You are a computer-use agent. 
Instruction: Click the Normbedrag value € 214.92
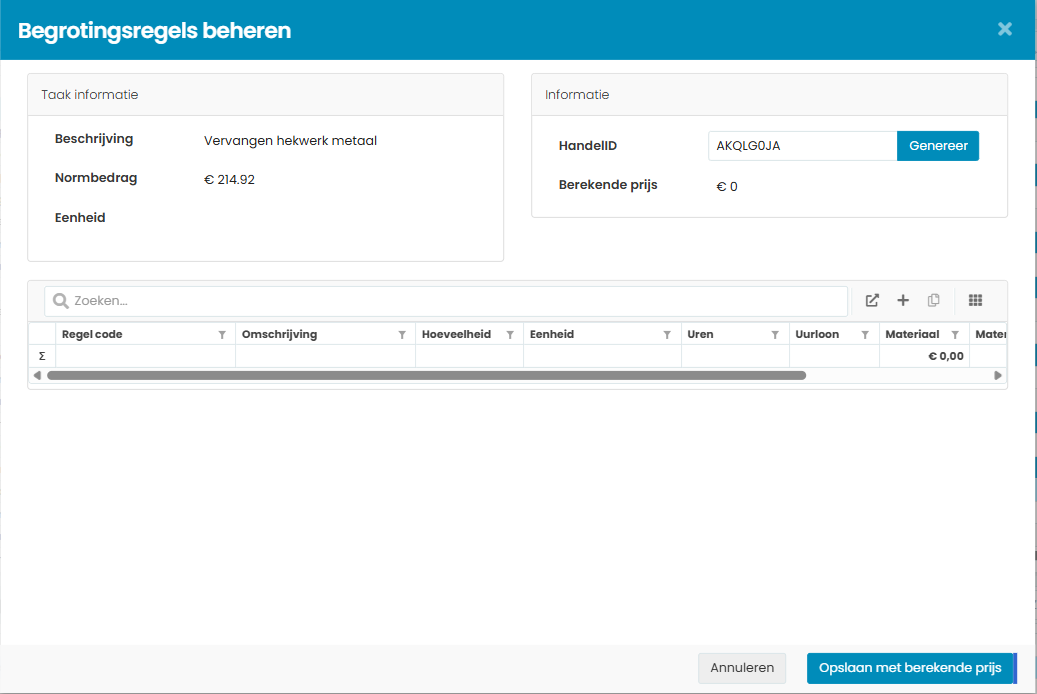[229, 180]
